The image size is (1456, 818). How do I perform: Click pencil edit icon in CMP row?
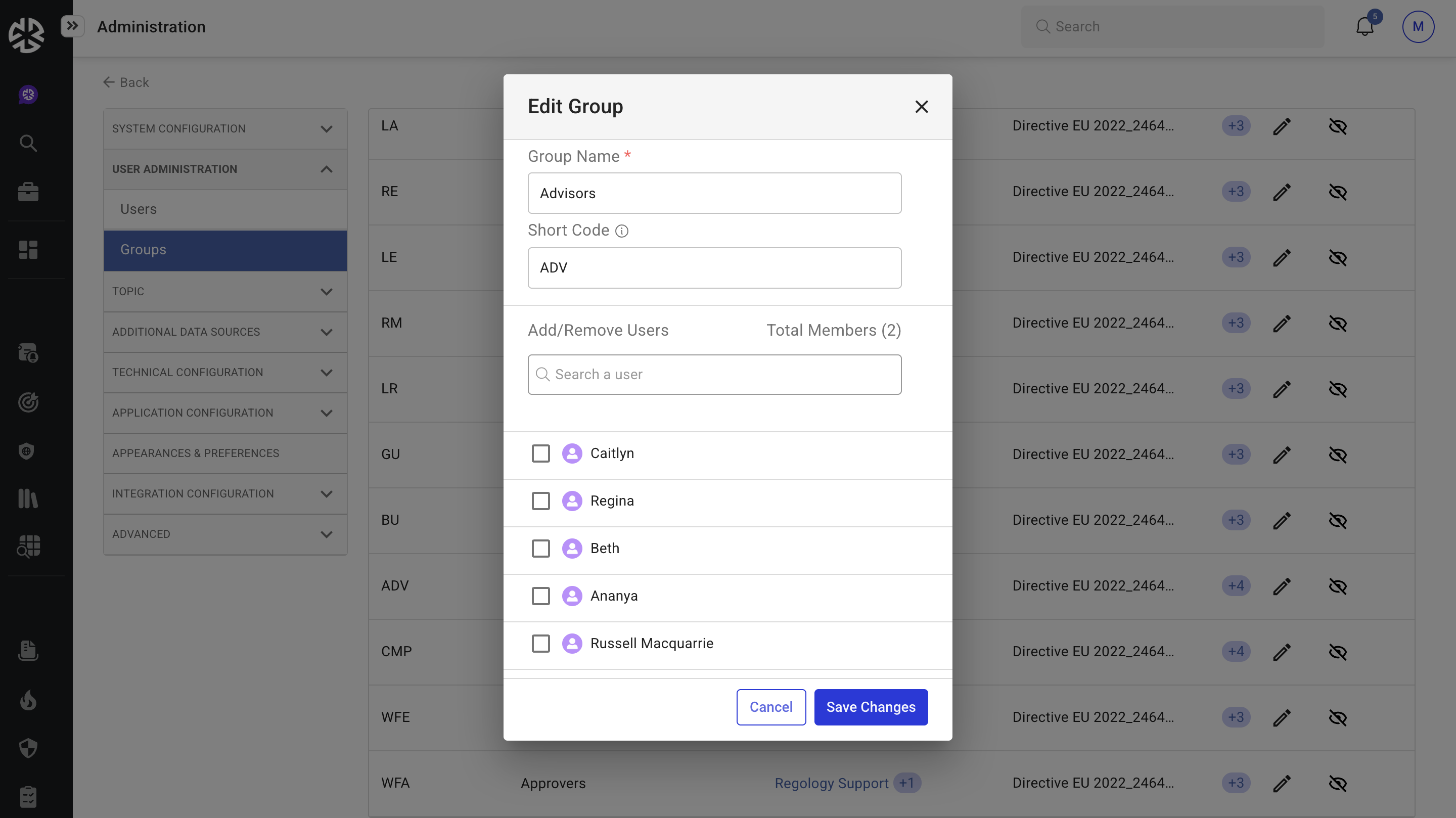coord(1282,651)
